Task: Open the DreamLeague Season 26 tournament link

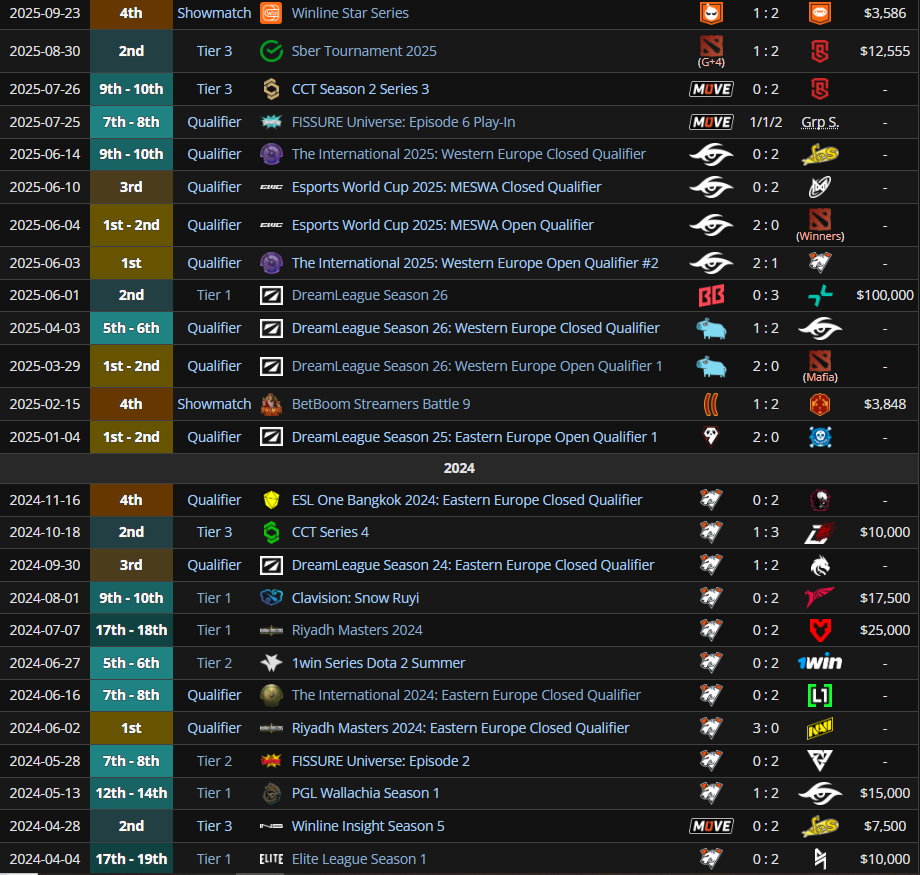Action: tap(369, 295)
